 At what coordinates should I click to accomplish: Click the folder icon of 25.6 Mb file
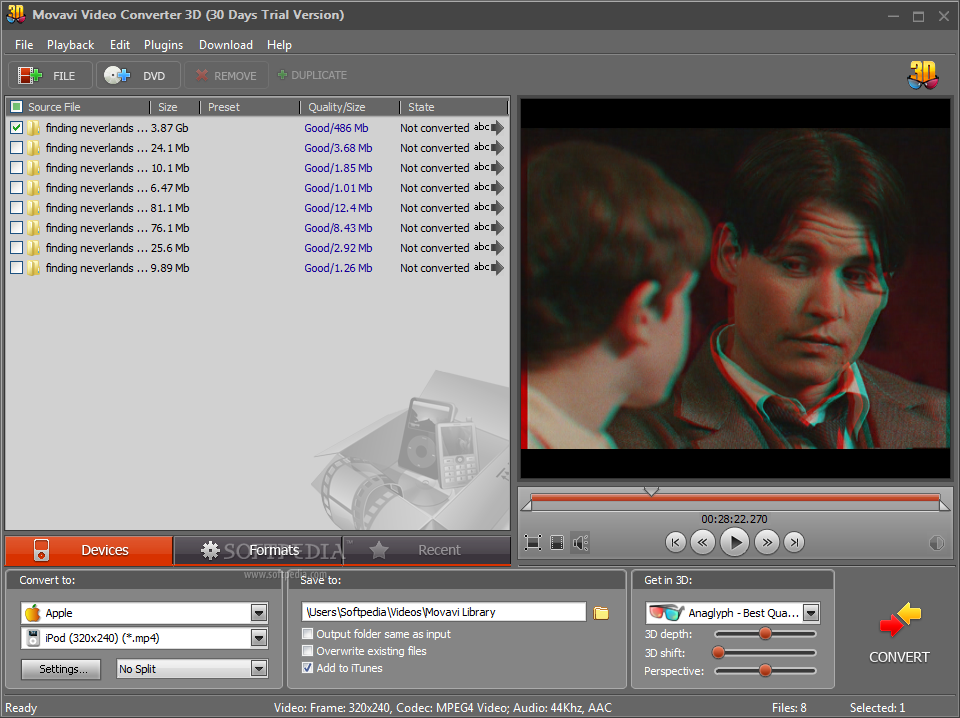coord(34,248)
